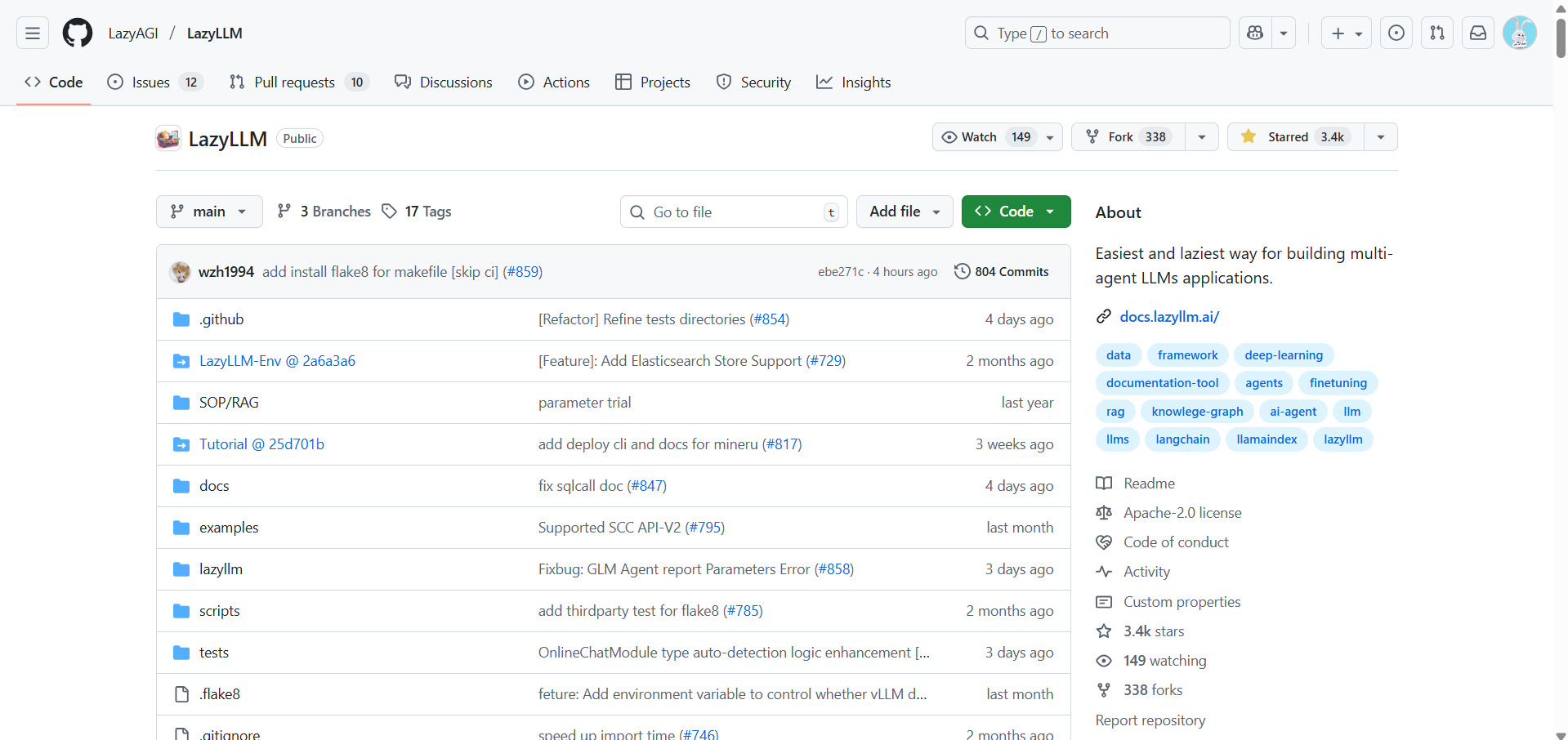Switch to the Issues tab
The width and height of the screenshot is (1568, 740).
coord(155,82)
